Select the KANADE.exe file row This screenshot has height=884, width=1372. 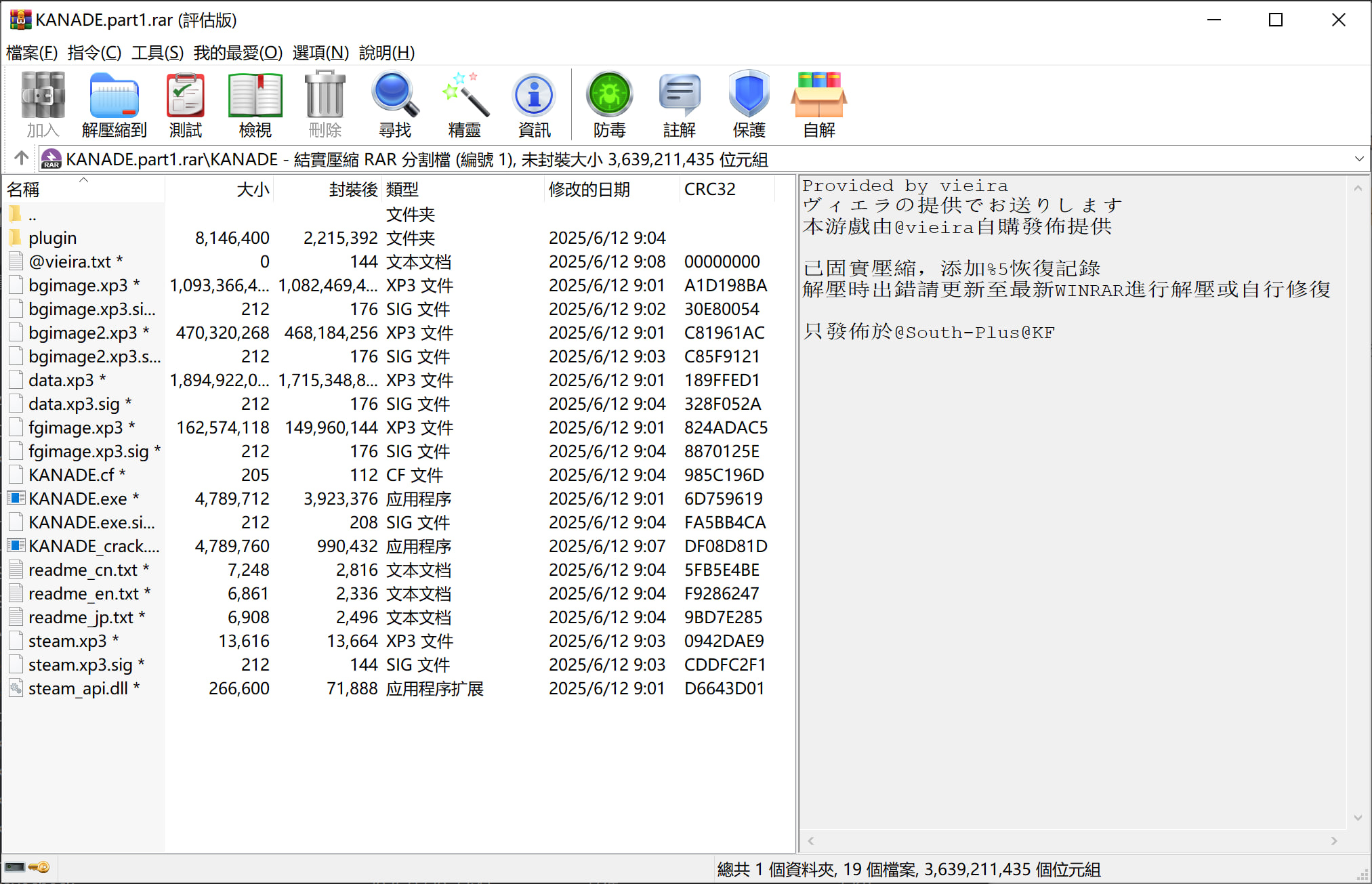(x=77, y=499)
